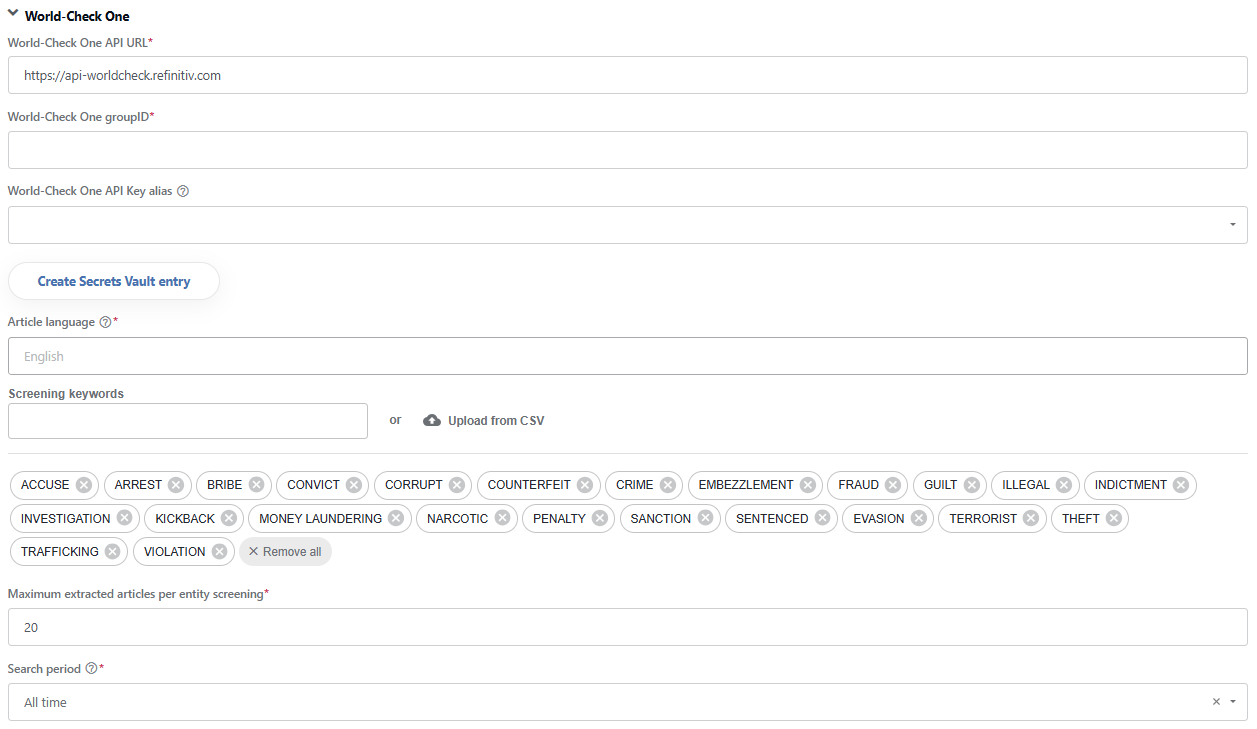Remove the EVASION keyword chip
This screenshot has height=729, width=1257.
pyautogui.click(x=918, y=518)
